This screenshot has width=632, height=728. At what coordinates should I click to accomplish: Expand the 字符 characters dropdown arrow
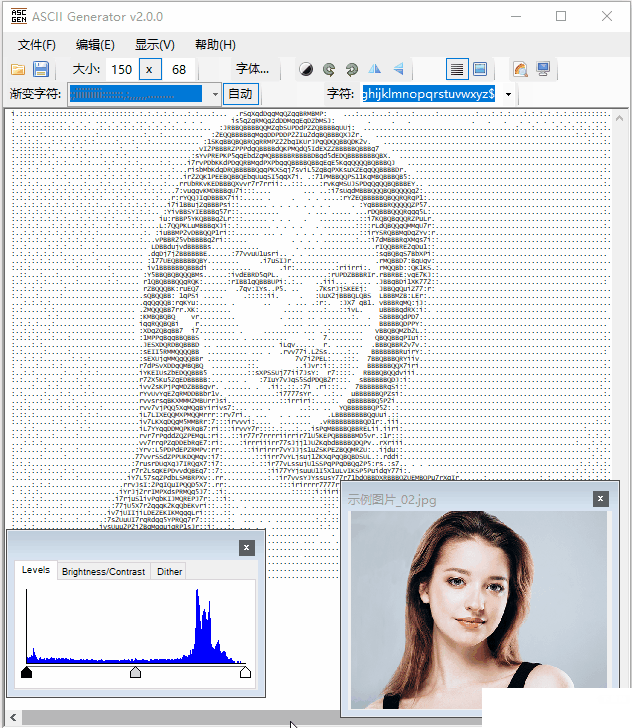tap(508, 94)
